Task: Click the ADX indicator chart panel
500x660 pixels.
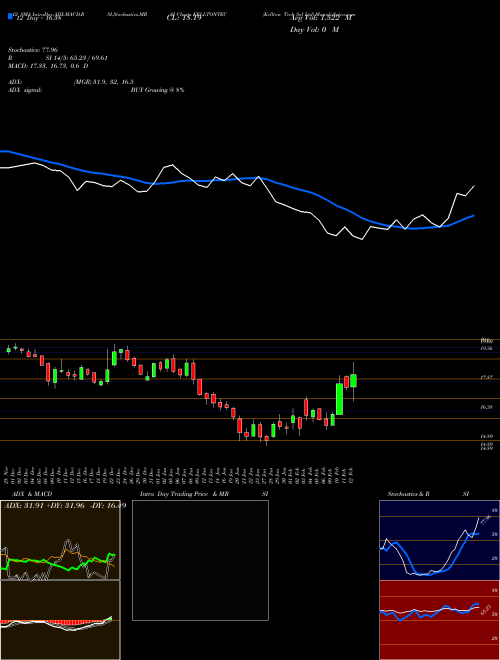Action: point(60,540)
